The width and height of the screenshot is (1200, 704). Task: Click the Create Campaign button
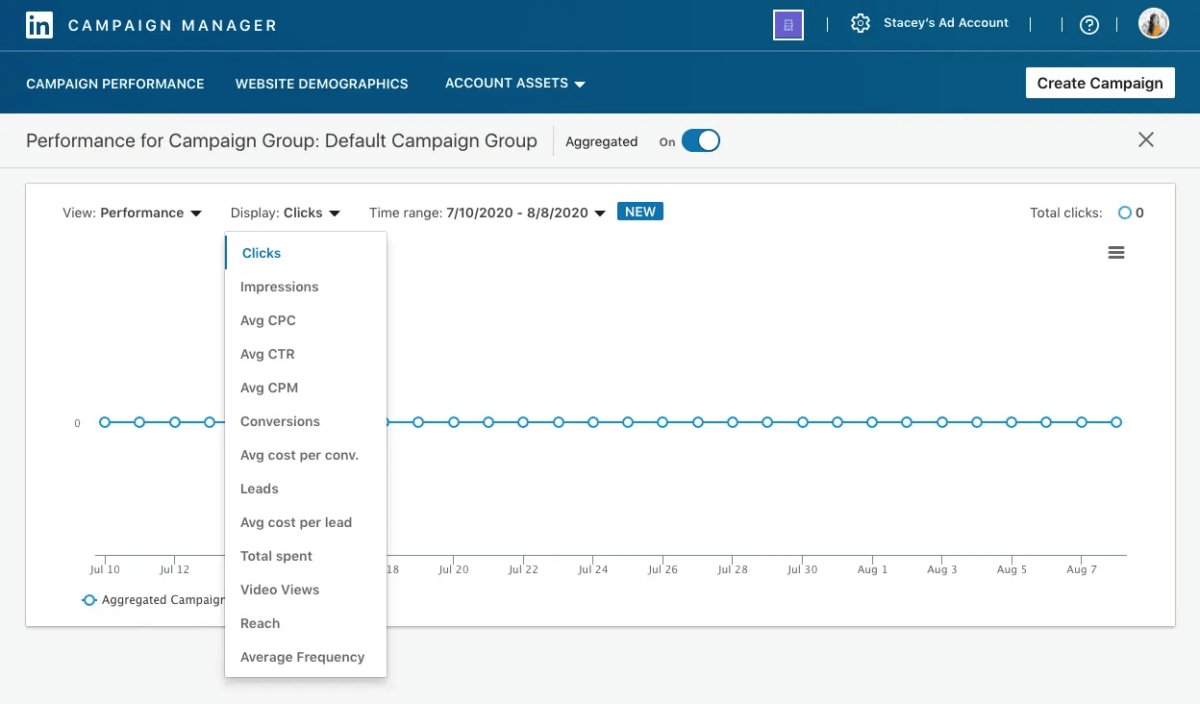[x=1100, y=83]
